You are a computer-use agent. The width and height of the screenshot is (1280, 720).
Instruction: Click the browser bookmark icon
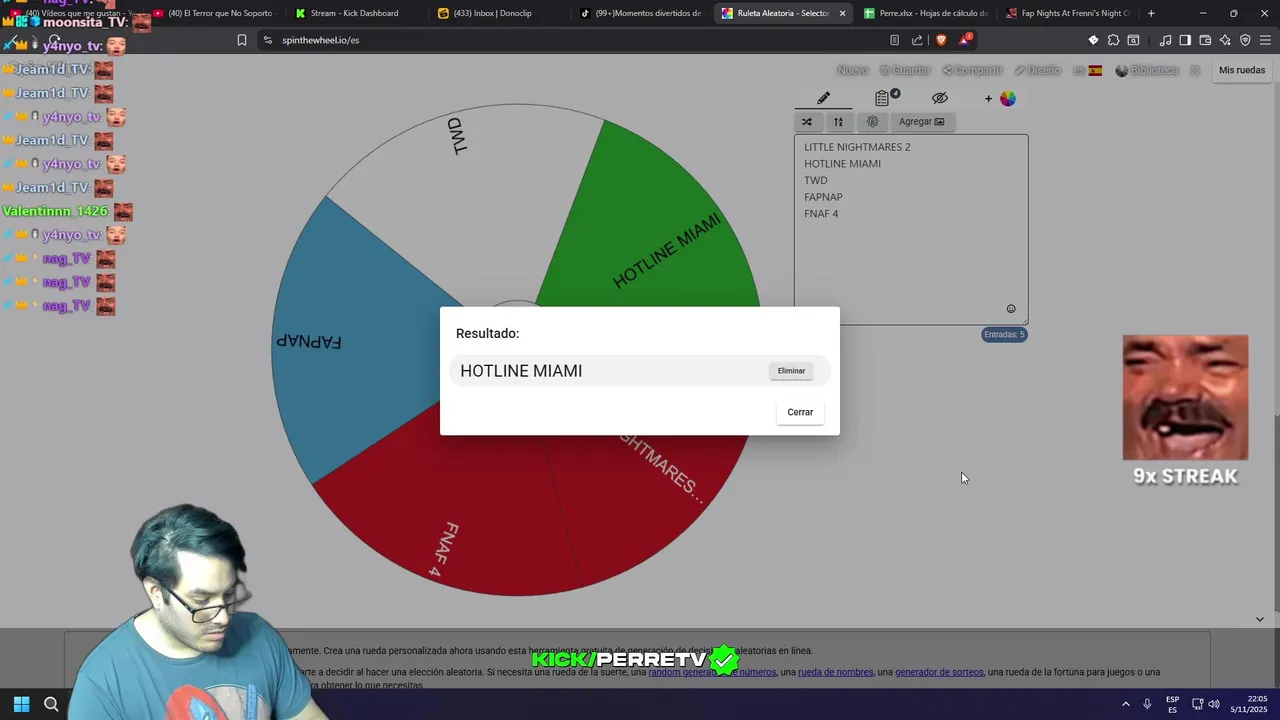242,40
